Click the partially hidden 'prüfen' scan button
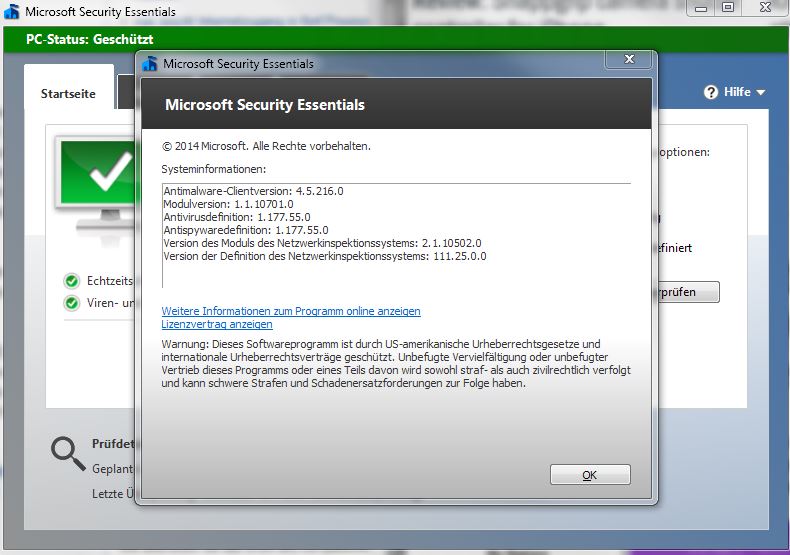 [688, 292]
